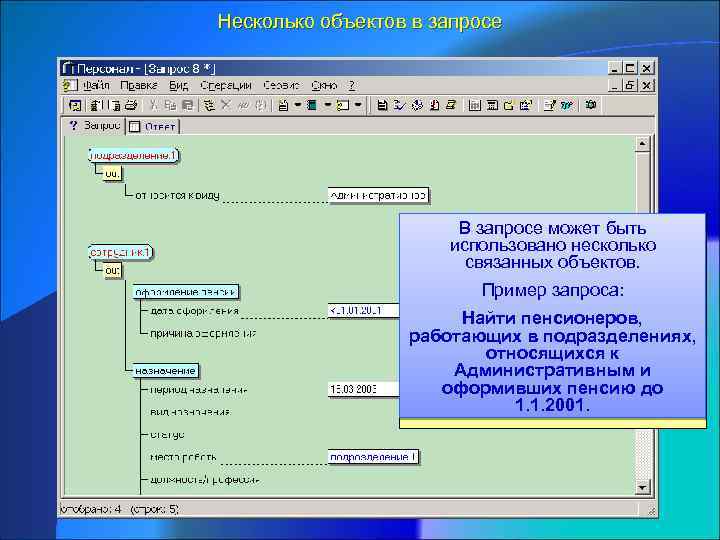The width and height of the screenshot is (720, 540).
Task: Restore the inner Запрос 8 document window
Action: point(630,85)
